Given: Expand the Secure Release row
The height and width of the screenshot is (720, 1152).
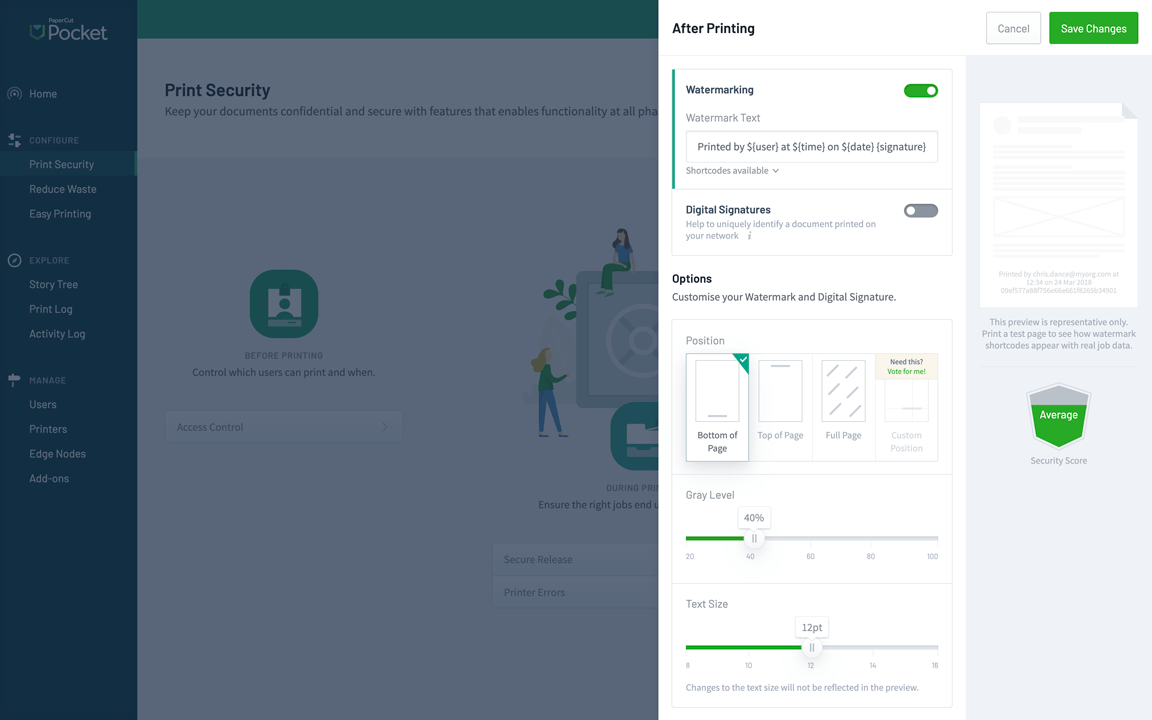Looking at the screenshot, I should [x=575, y=560].
